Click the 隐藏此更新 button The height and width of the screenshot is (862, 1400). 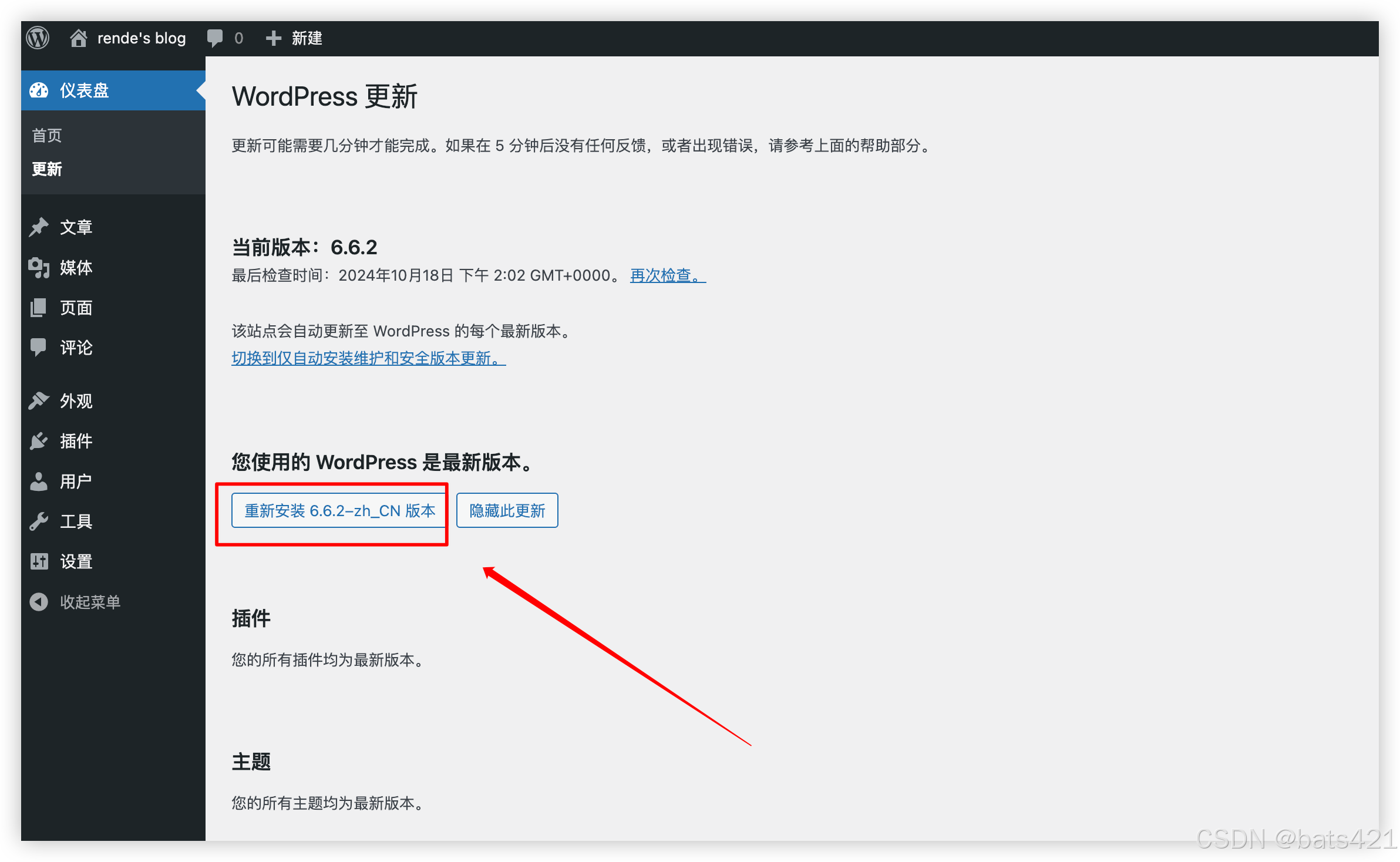(507, 510)
